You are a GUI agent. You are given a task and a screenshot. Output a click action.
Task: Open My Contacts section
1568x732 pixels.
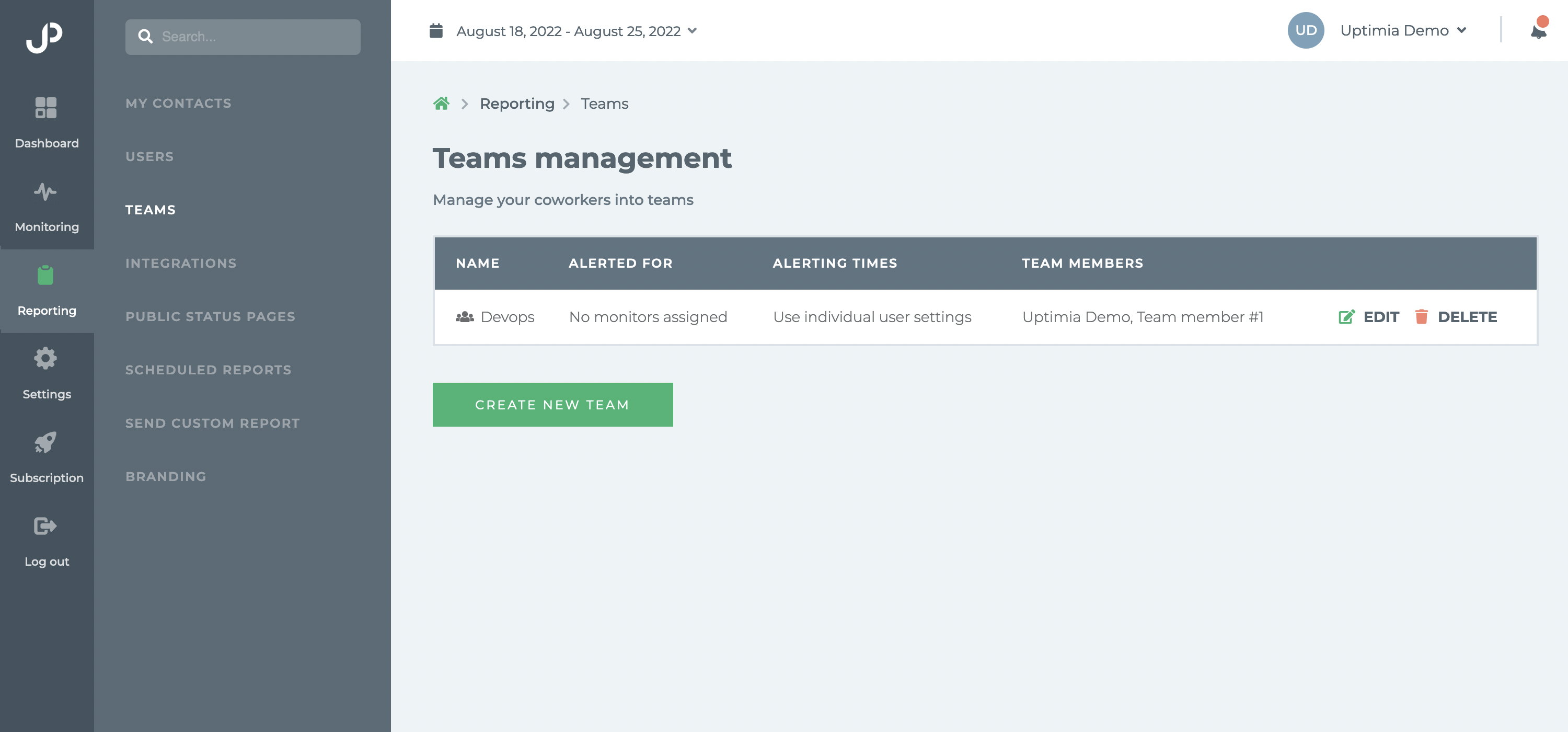click(x=178, y=104)
